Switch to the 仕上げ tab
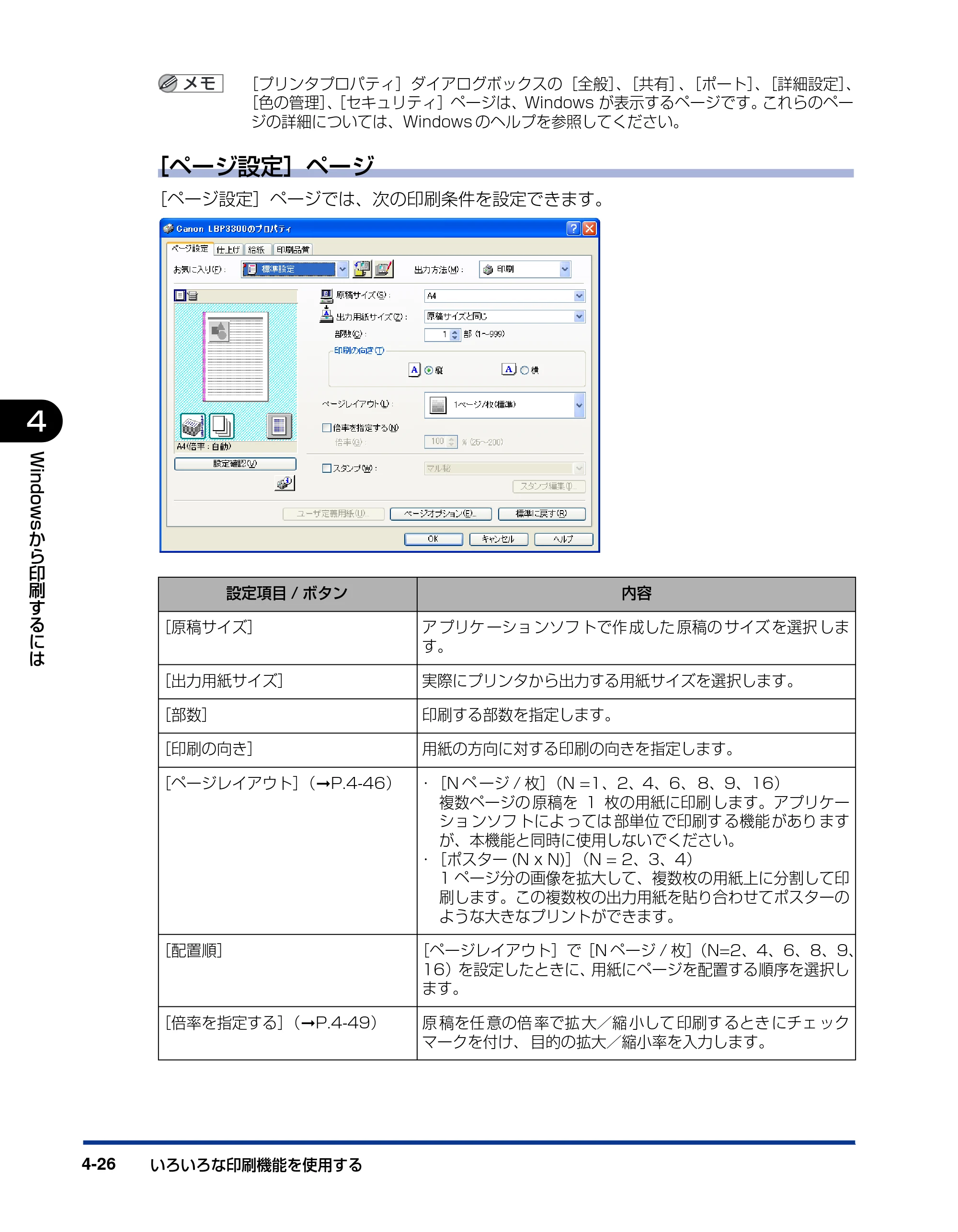Image resolution: width=958 pixels, height=1232 pixels. coord(228,250)
